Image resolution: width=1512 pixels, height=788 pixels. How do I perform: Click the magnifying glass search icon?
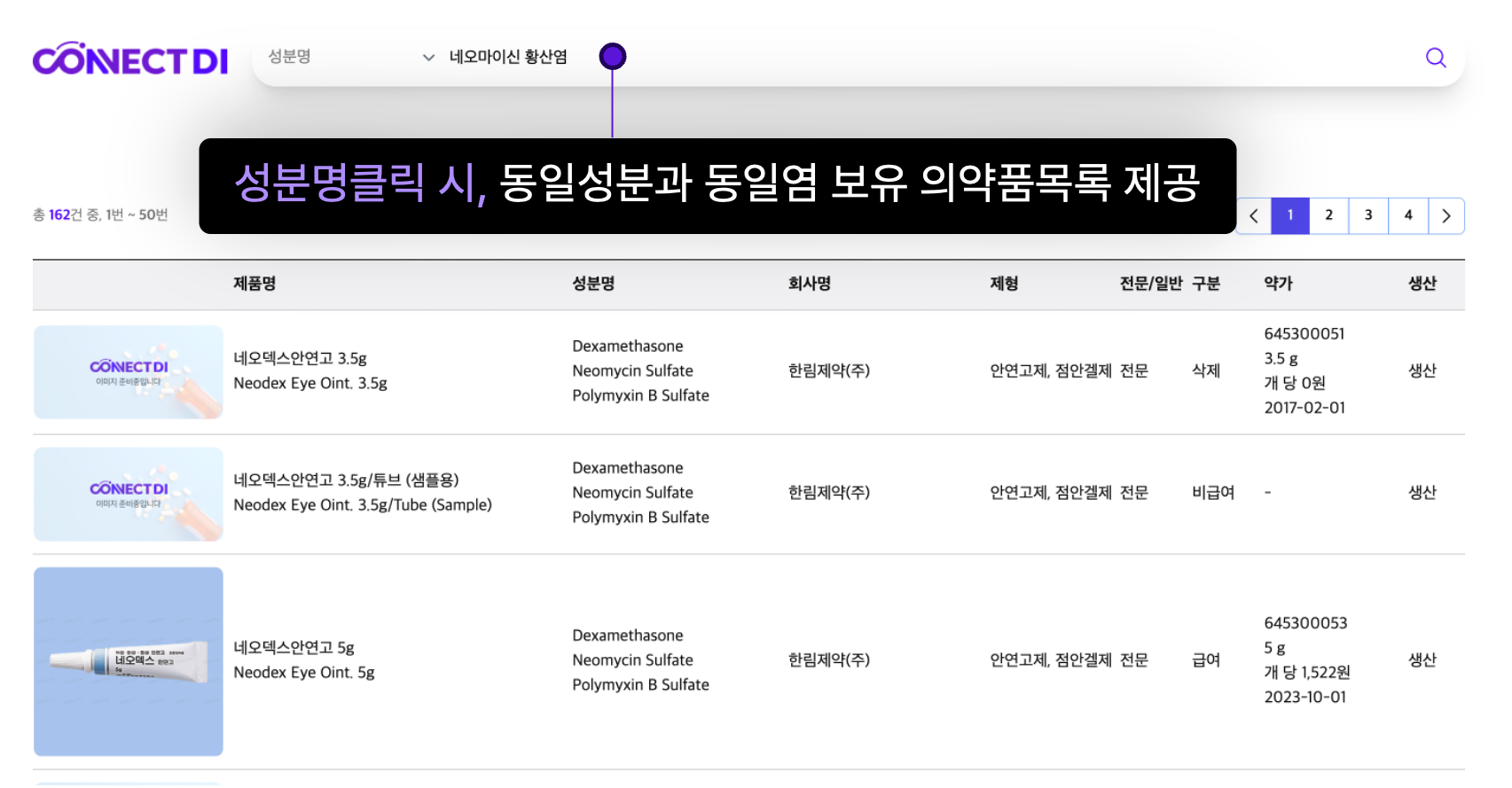click(1435, 58)
